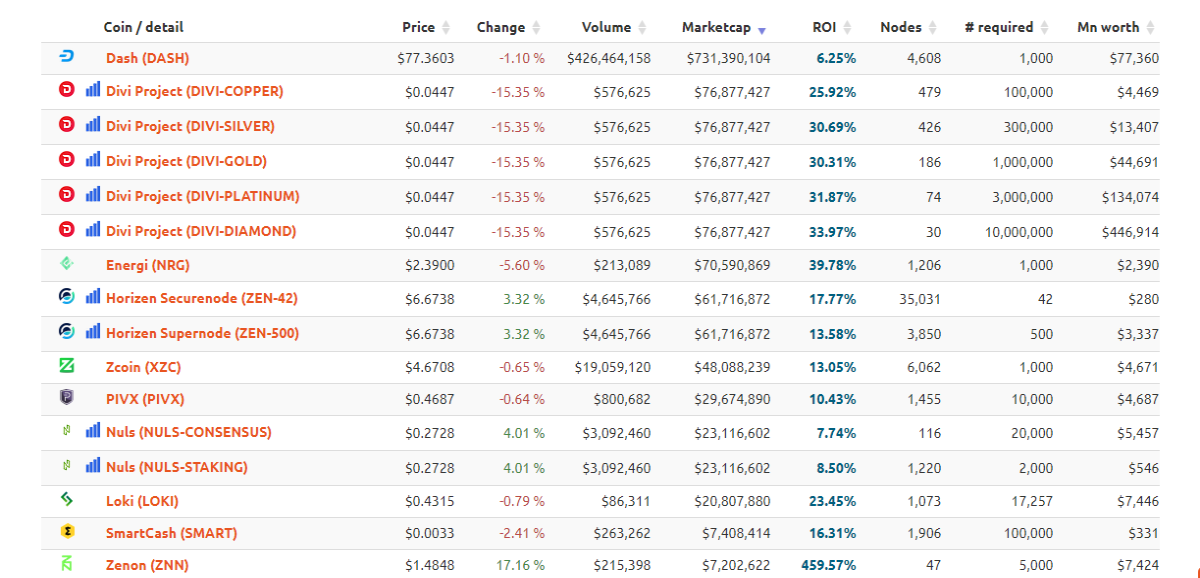This screenshot has width=1200, height=578.
Task: Click ZEN-42 nodes count 35,031
Action: [x=920, y=298]
